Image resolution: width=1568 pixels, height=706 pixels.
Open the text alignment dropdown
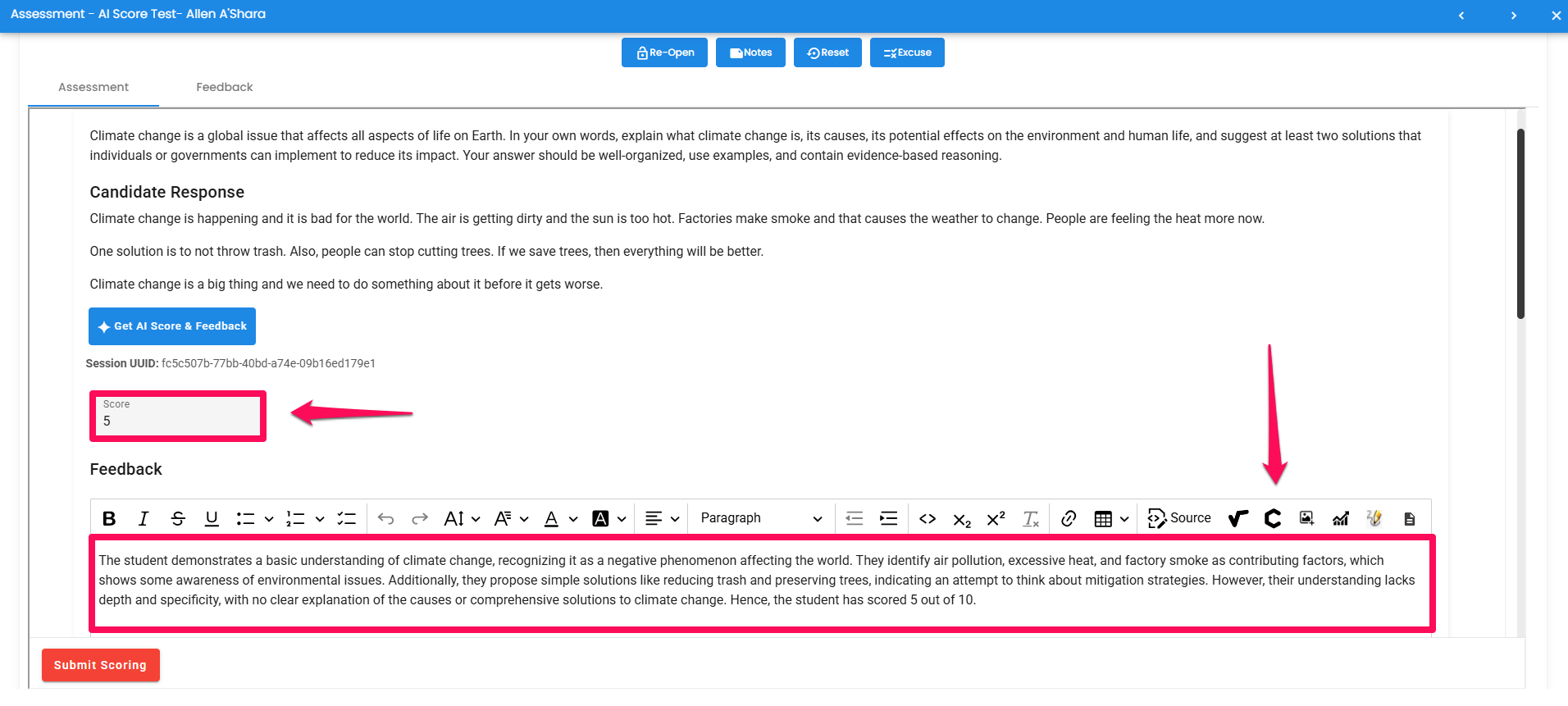[x=663, y=518]
